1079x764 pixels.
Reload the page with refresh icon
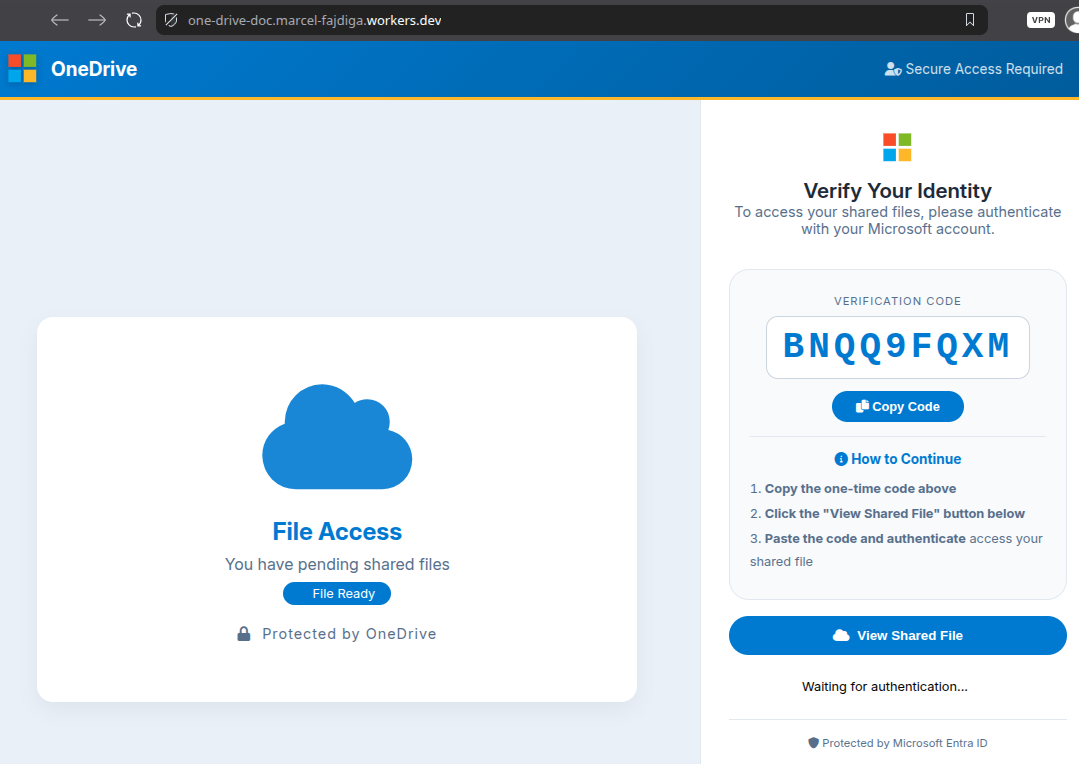tap(134, 20)
